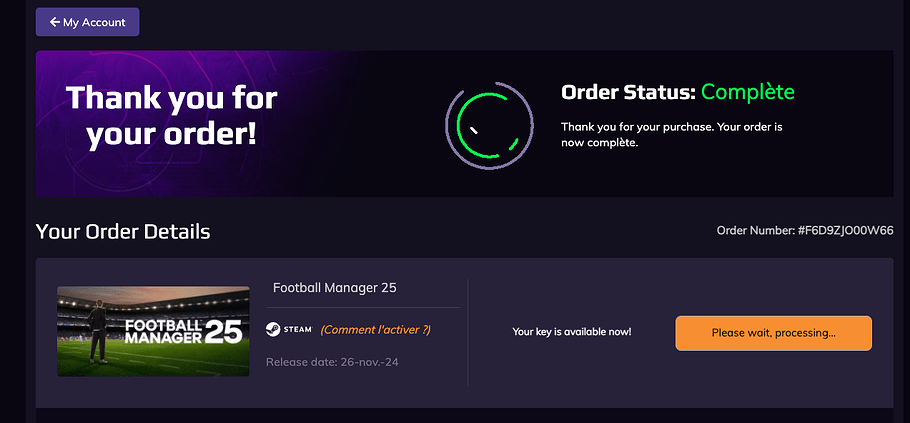Click the Steam logo icon
The height and width of the screenshot is (423, 910).
(x=273, y=330)
